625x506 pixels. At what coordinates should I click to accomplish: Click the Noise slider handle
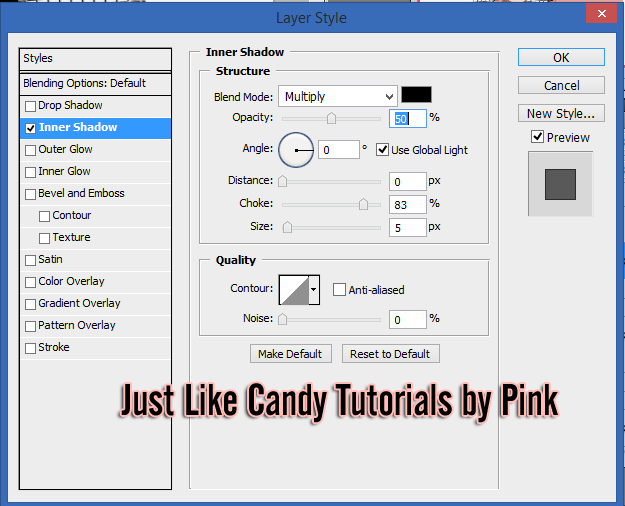282,319
